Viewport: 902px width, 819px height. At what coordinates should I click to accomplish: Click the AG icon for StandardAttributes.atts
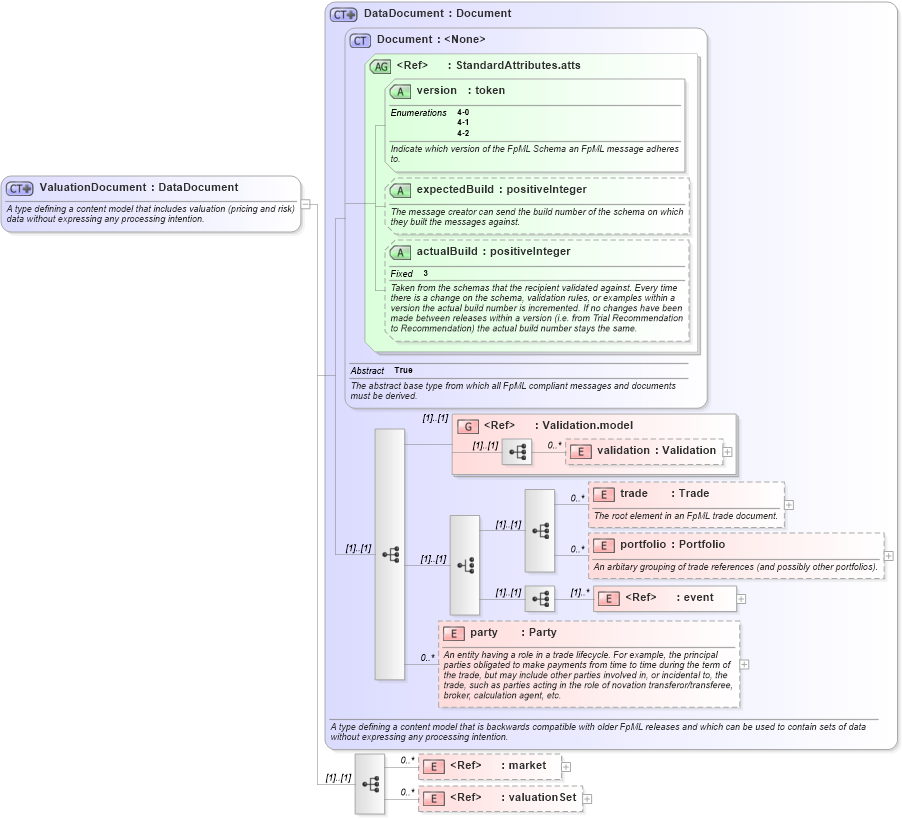click(x=380, y=65)
